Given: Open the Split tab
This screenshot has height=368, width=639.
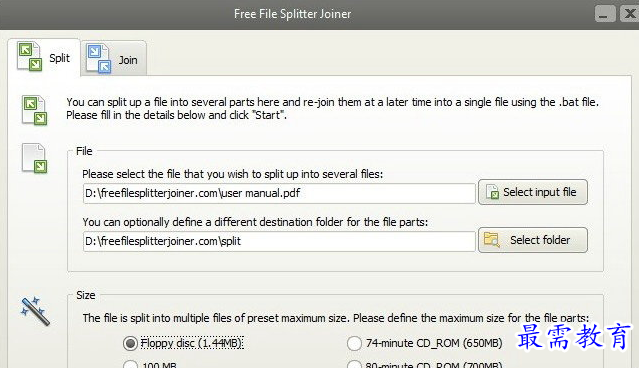Looking at the screenshot, I should (44, 57).
